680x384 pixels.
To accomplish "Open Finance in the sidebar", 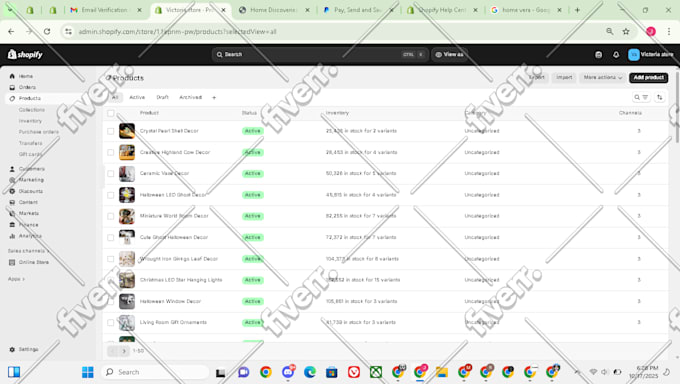I will click(x=28, y=225).
